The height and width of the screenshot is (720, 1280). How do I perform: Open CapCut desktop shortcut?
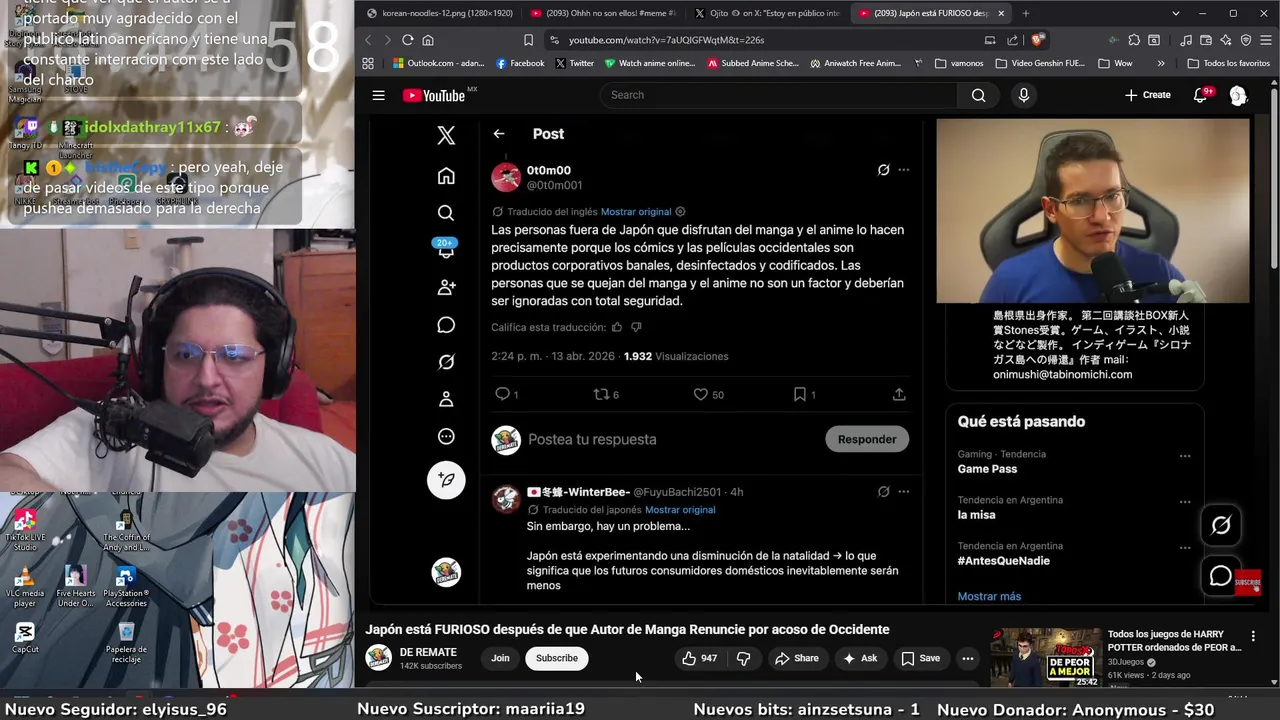tap(25, 637)
